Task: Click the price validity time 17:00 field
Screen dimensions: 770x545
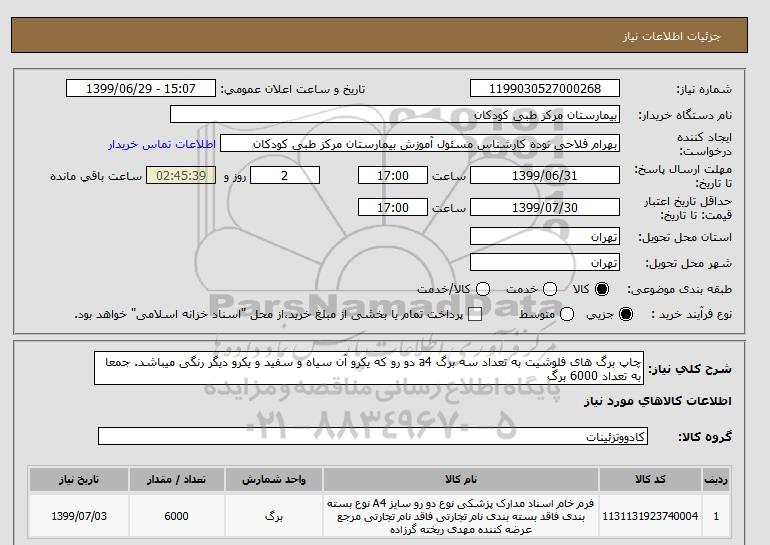Action: point(393,208)
